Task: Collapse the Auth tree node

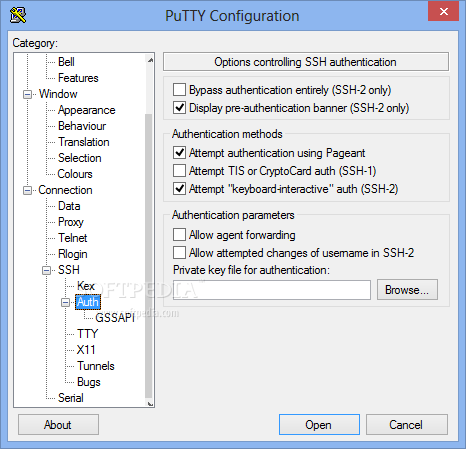Action: pyautogui.click(x=66, y=302)
